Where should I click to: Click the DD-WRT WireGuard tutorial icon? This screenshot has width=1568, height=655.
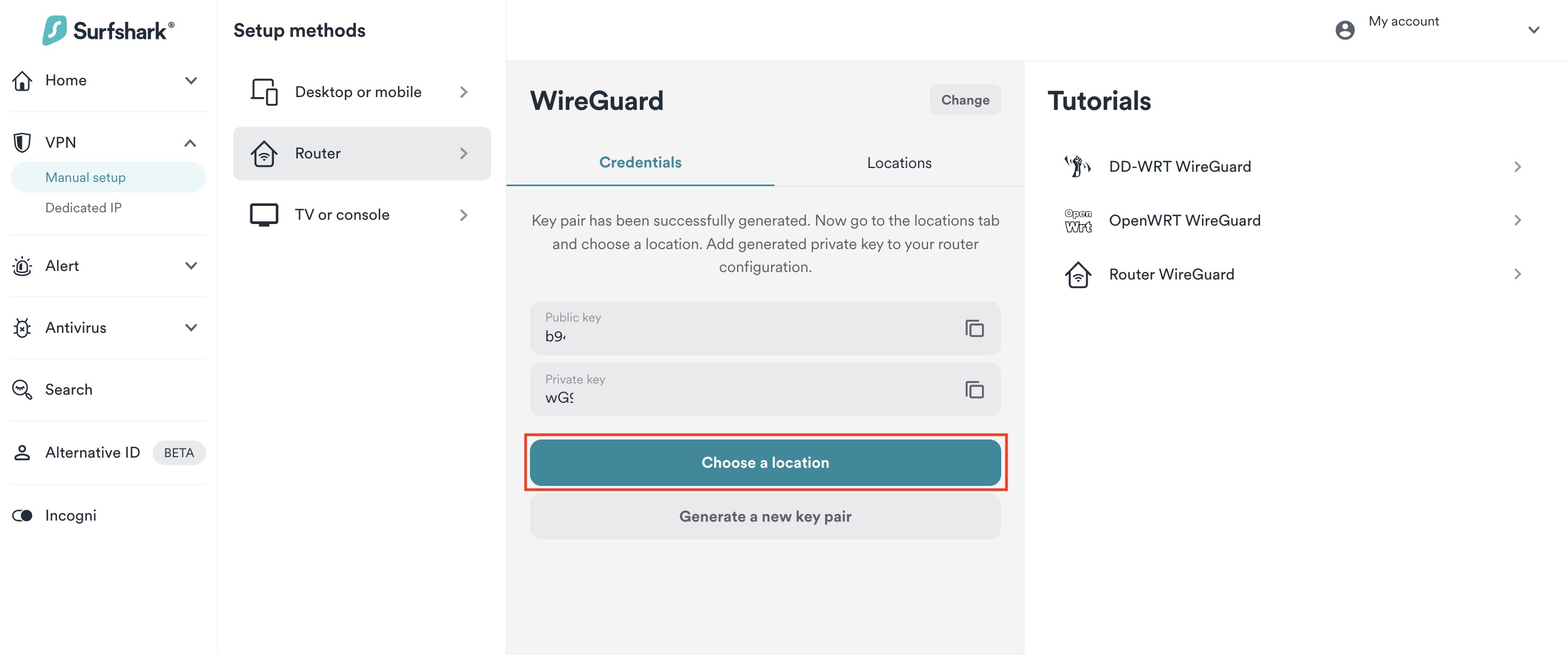[x=1078, y=166]
